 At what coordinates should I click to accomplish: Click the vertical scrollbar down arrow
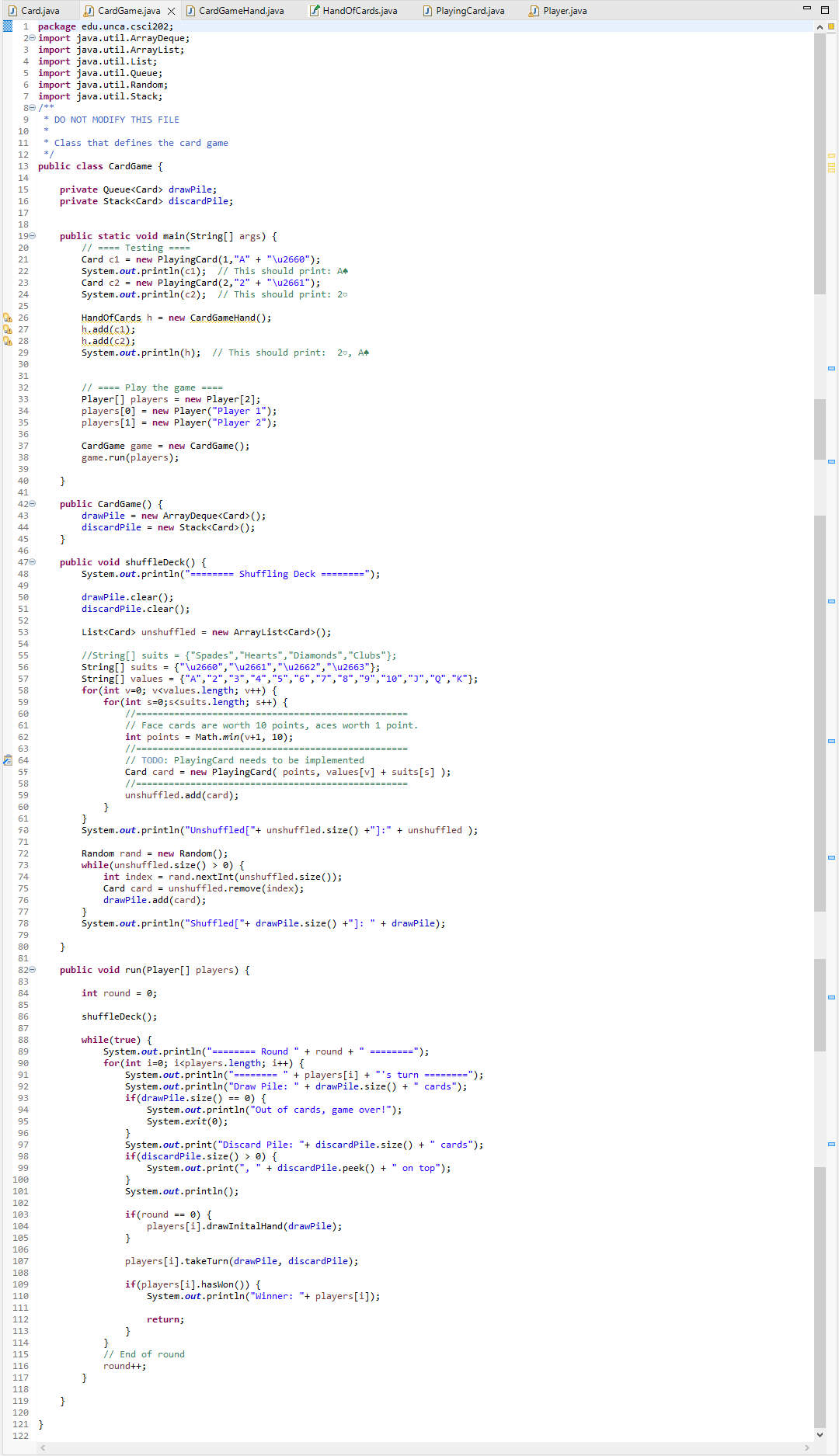point(820,1435)
